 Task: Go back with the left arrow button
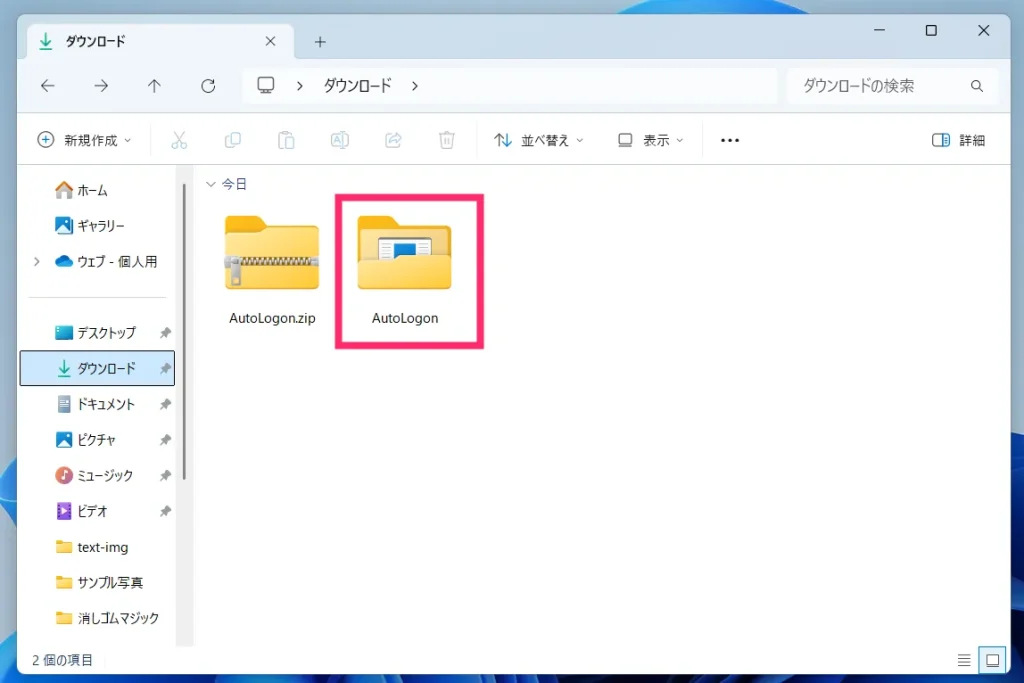(x=48, y=86)
